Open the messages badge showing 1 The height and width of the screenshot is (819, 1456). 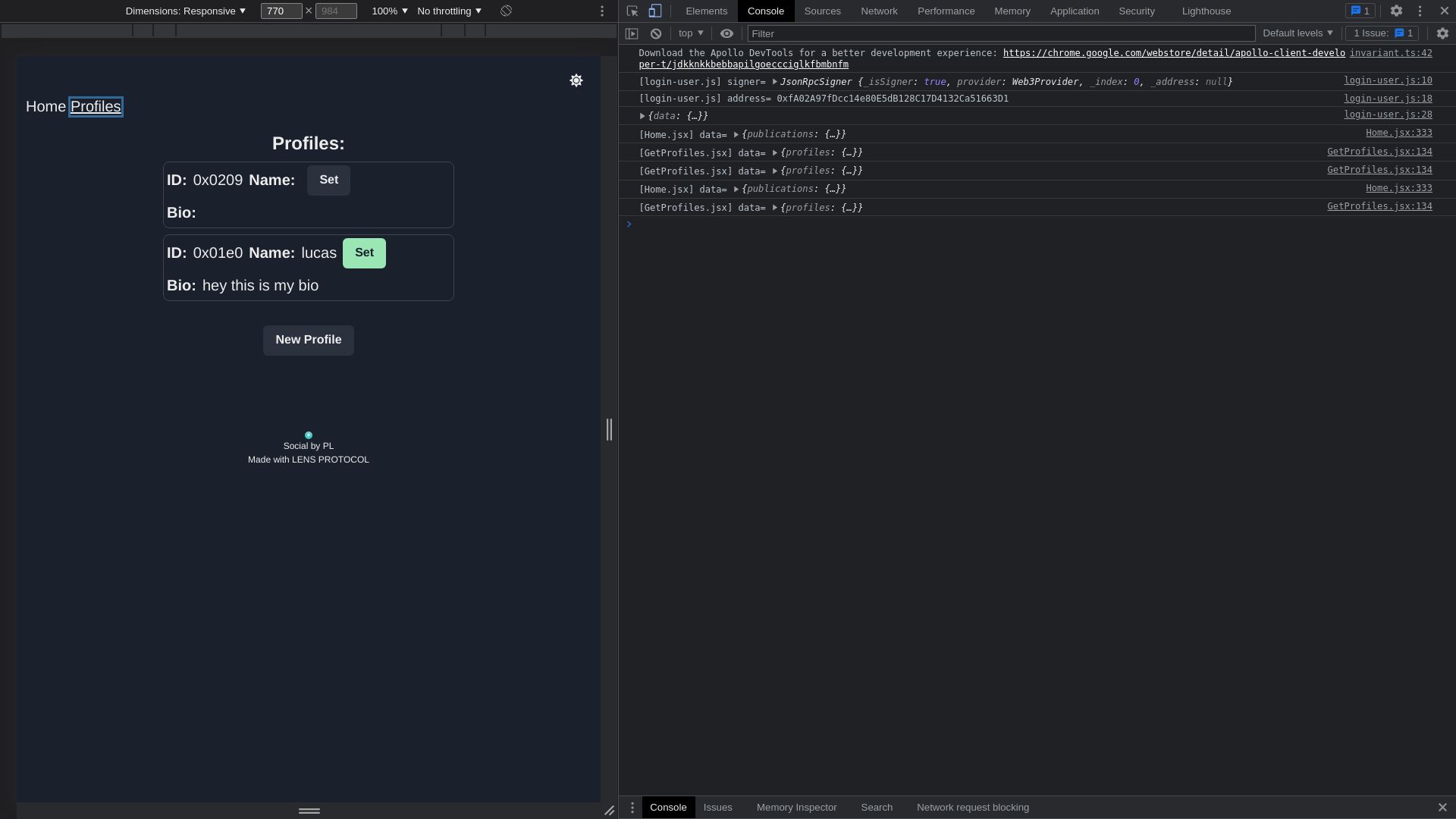point(1360,11)
